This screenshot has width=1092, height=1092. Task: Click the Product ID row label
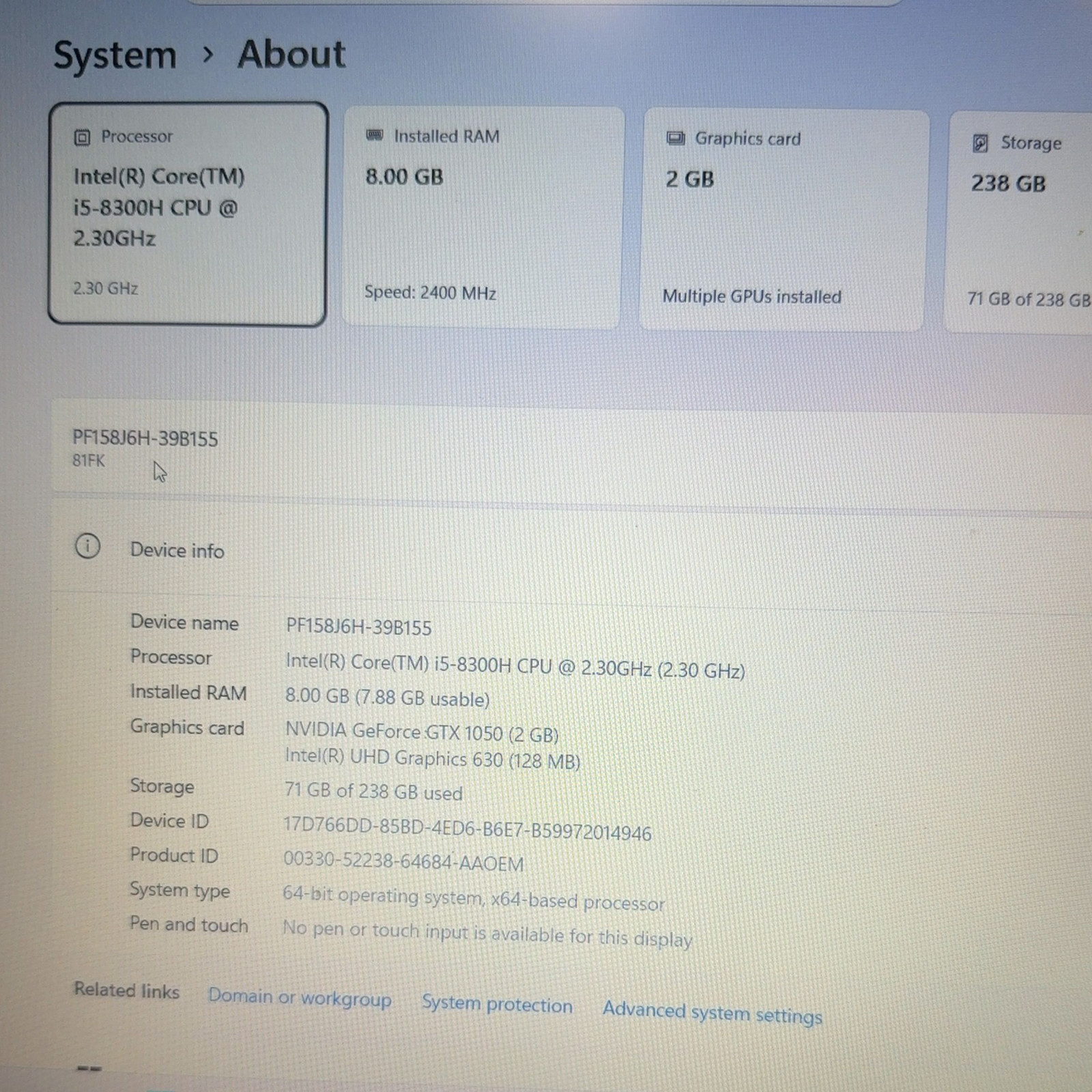coord(174,855)
